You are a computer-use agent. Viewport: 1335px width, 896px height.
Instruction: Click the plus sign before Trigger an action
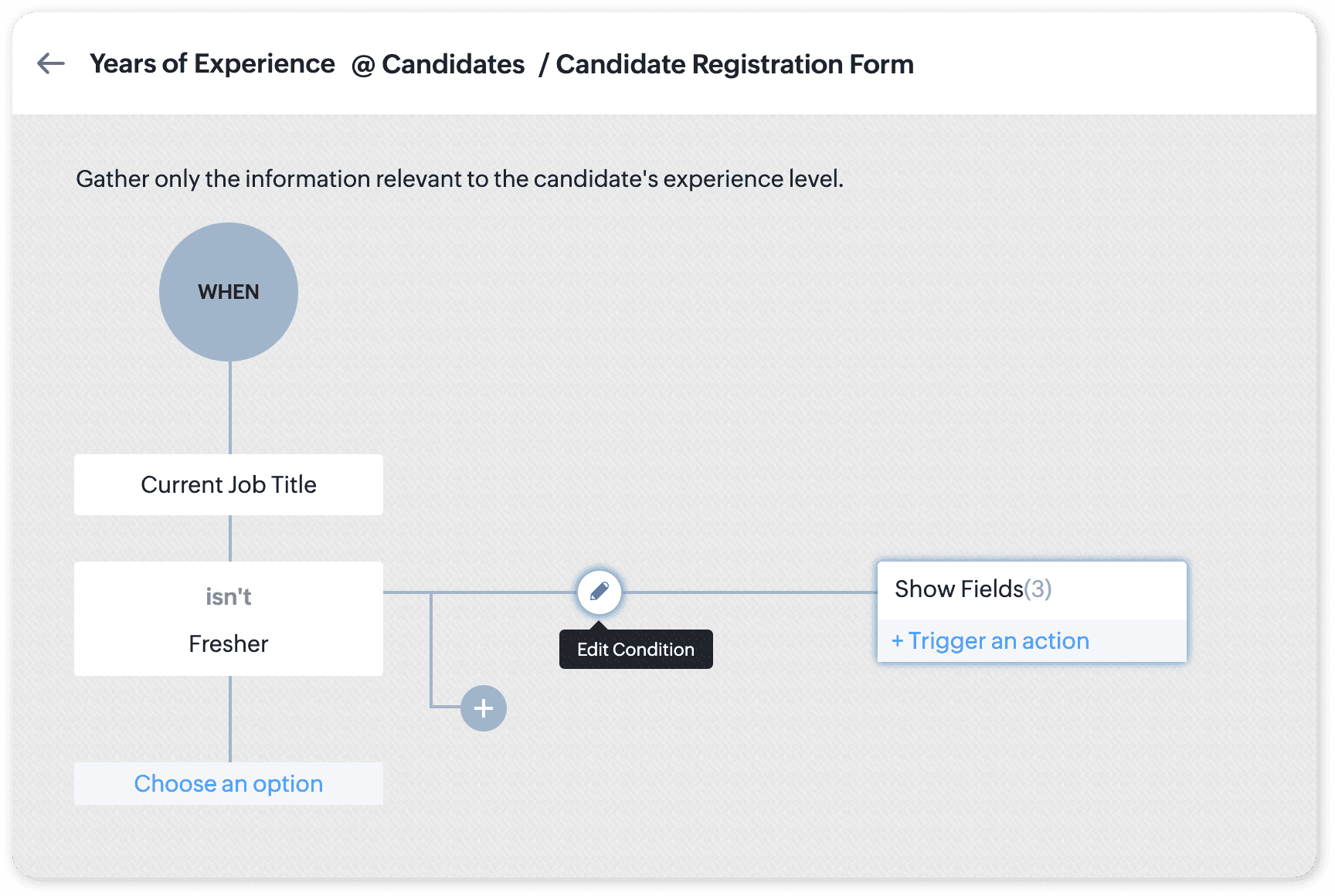click(x=897, y=641)
